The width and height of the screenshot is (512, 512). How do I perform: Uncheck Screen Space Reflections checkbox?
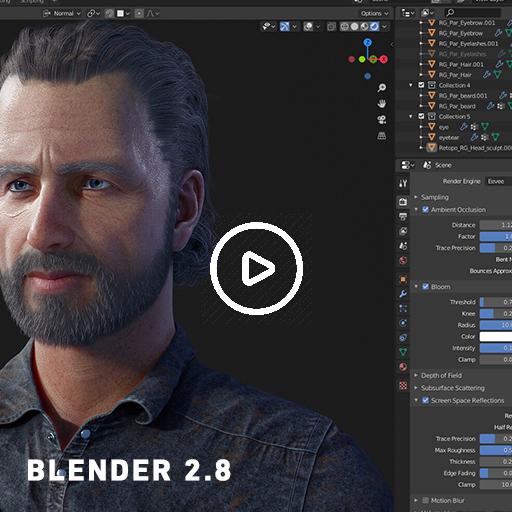click(425, 400)
